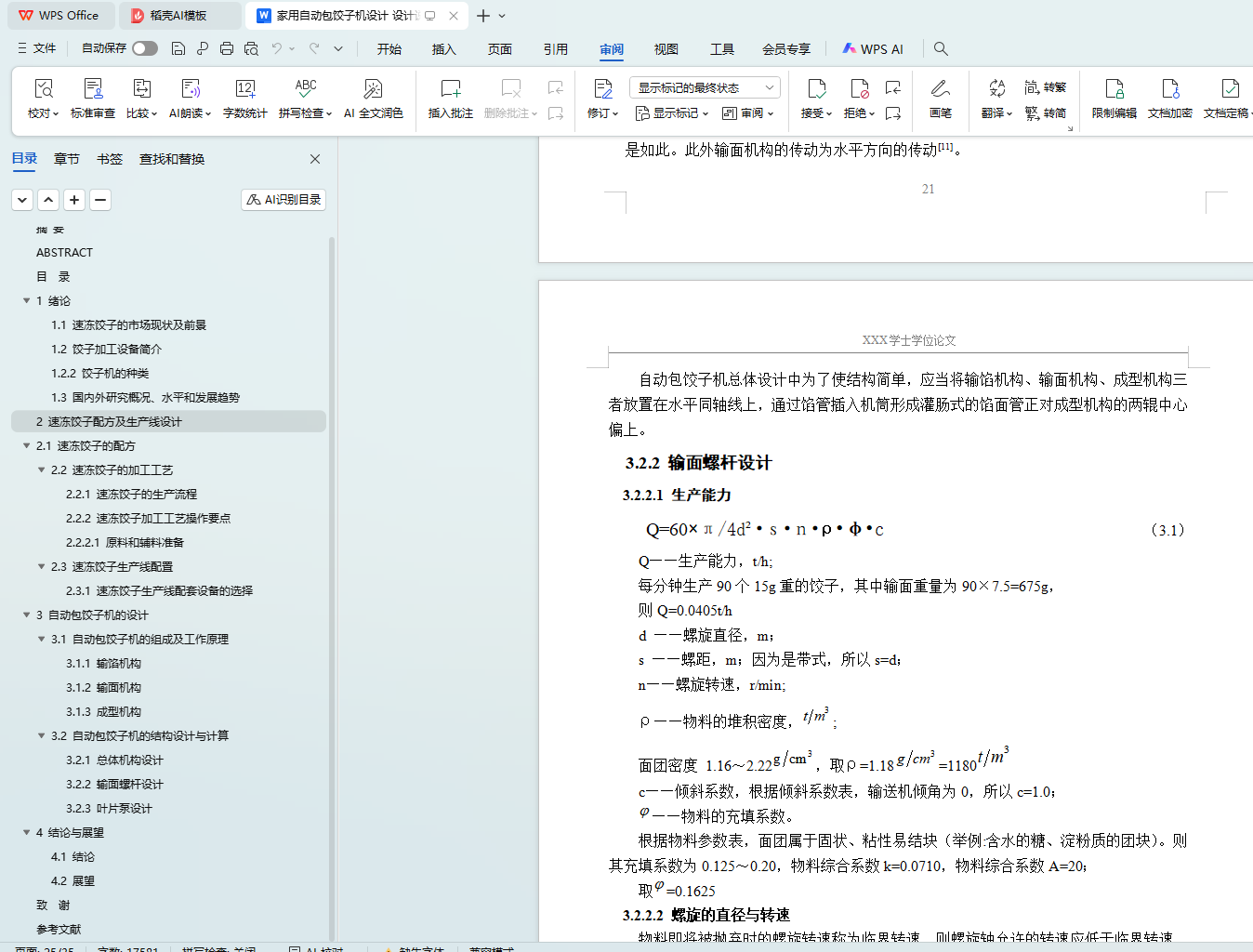
Task: Click the AI识别目录 button
Action: coord(284,199)
